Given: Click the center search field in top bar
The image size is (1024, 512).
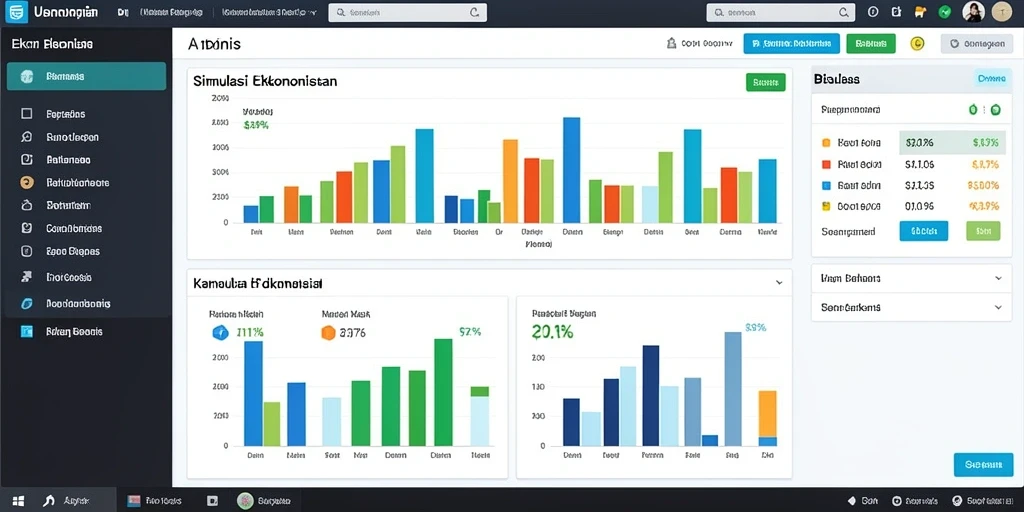Looking at the screenshot, I should (x=408, y=12).
